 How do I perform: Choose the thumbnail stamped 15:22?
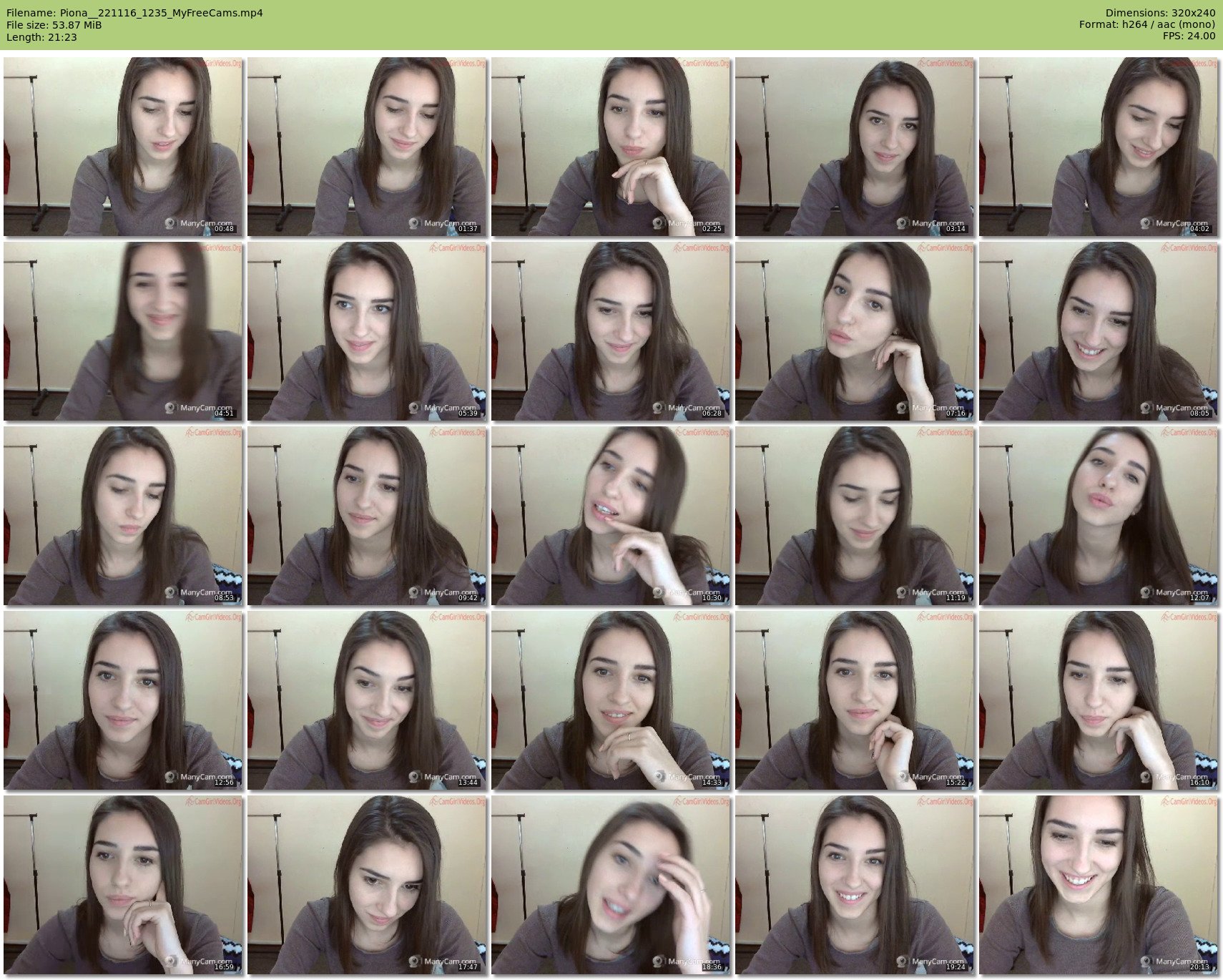pyautogui.click(x=855, y=700)
